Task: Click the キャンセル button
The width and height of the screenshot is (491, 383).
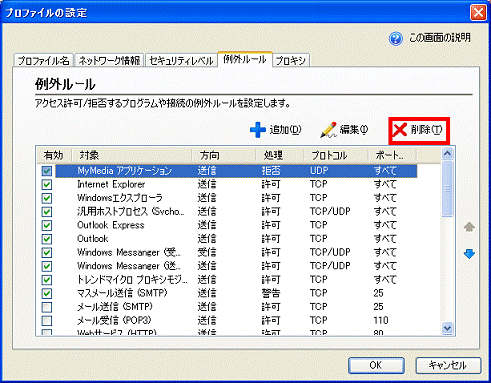Action: tap(448, 365)
